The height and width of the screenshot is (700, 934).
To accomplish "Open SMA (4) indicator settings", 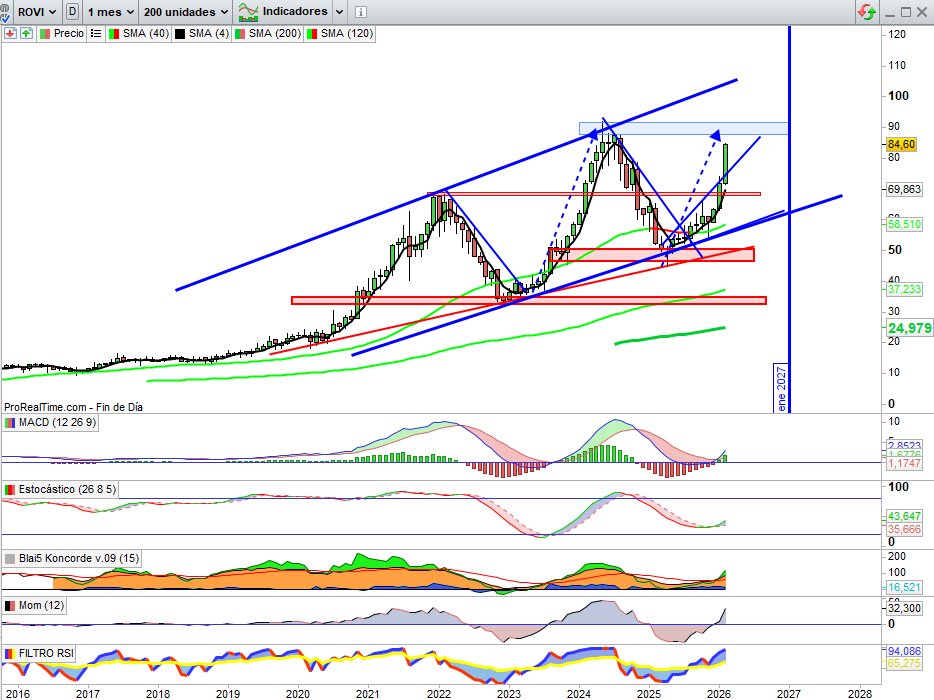I will point(201,33).
